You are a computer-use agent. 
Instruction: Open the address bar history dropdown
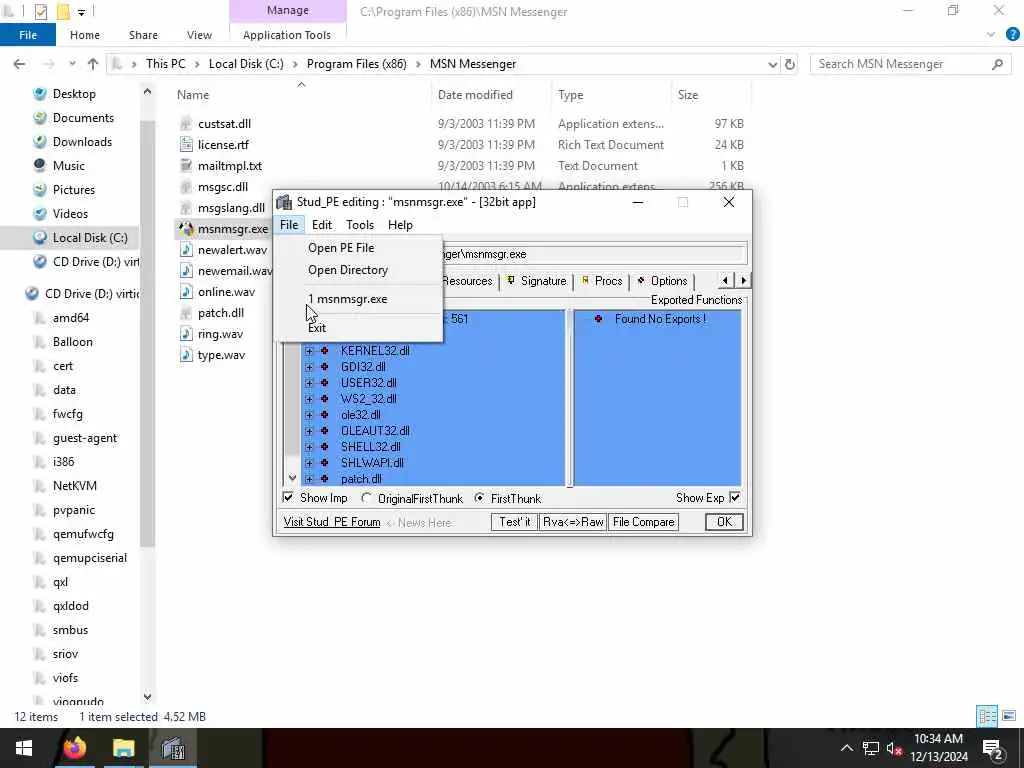773,64
